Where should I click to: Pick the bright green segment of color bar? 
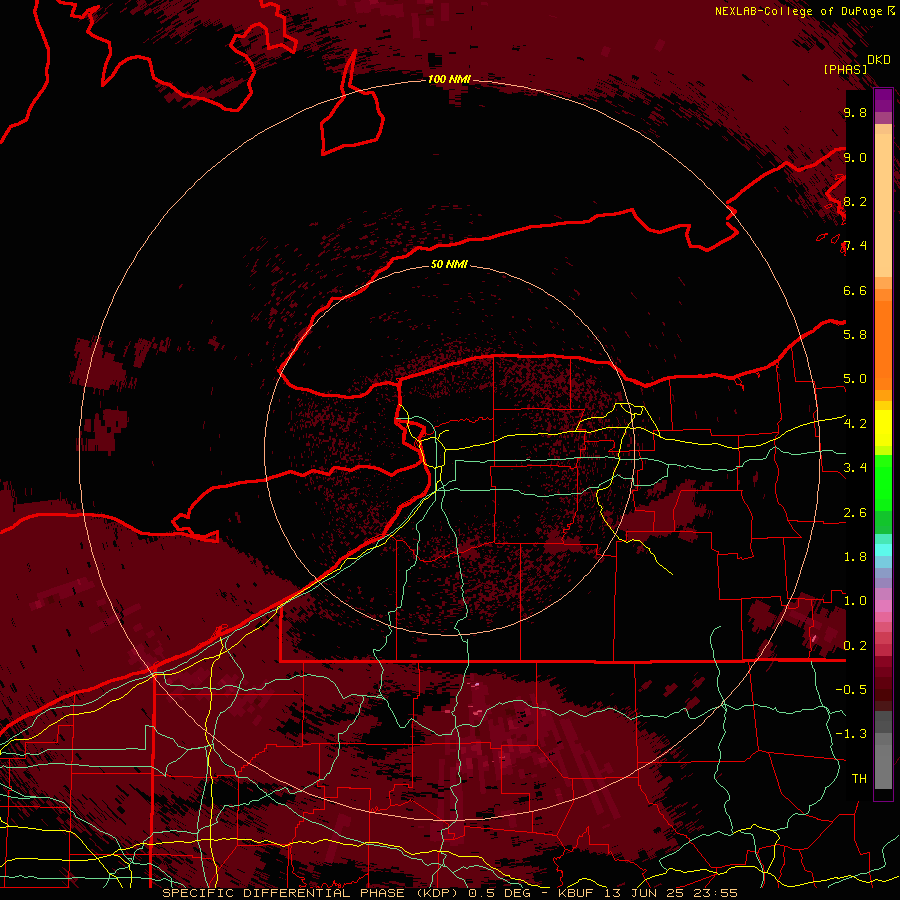883,482
